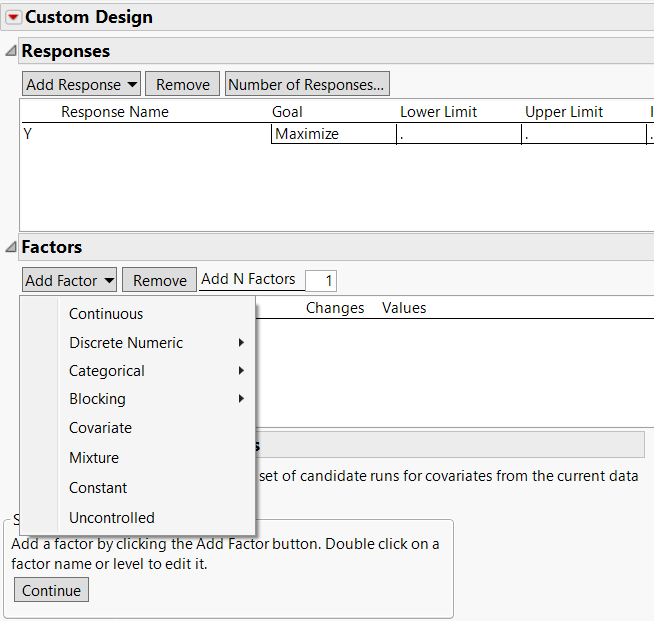The width and height of the screenshot is (654, 621).
Task: Open the Add Response dropdown
Action: click(82, 85)
